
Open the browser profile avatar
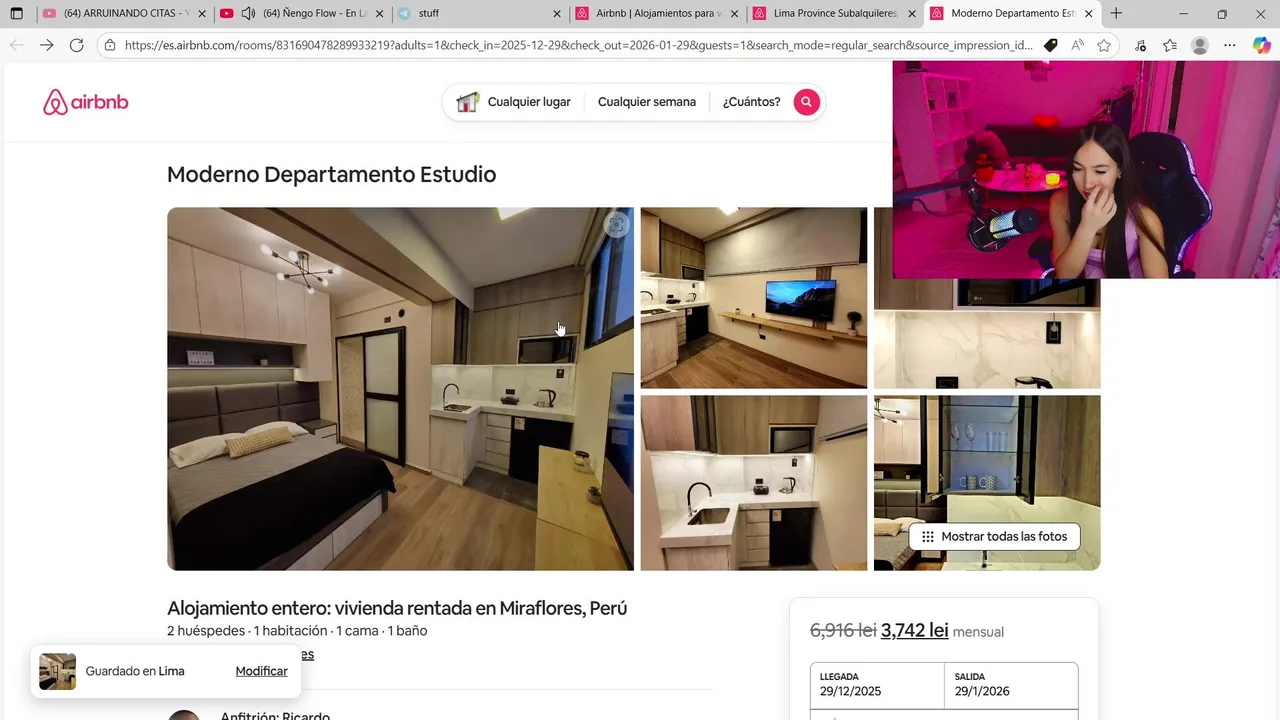click(x=1200, y=45)
